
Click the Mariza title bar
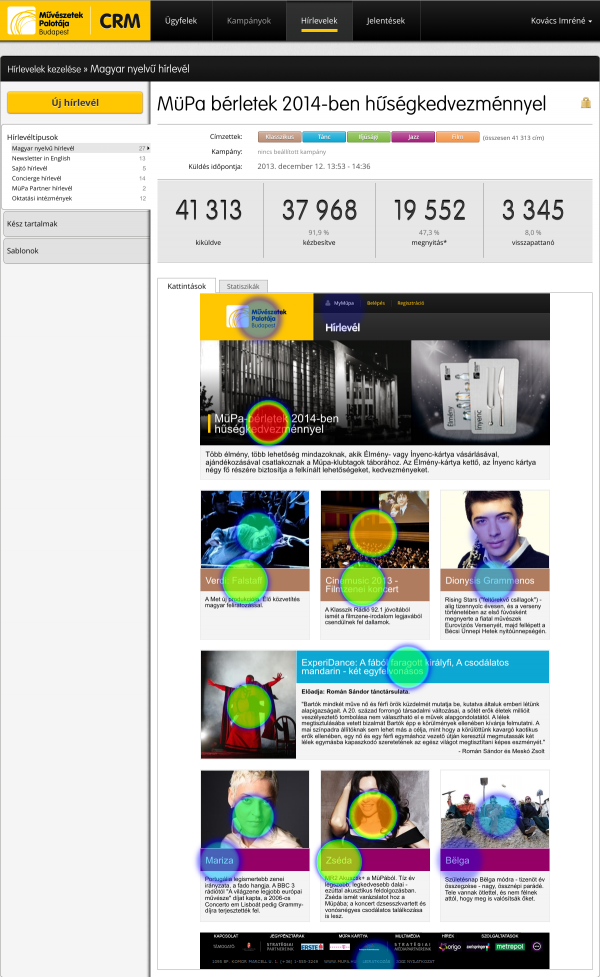coord(255,860)
